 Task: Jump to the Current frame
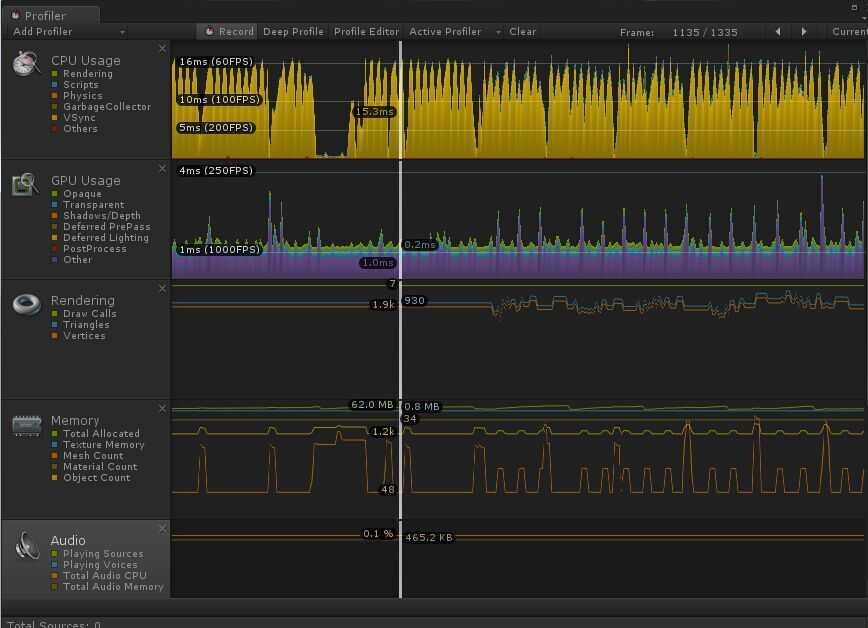[x=849, y=32]
